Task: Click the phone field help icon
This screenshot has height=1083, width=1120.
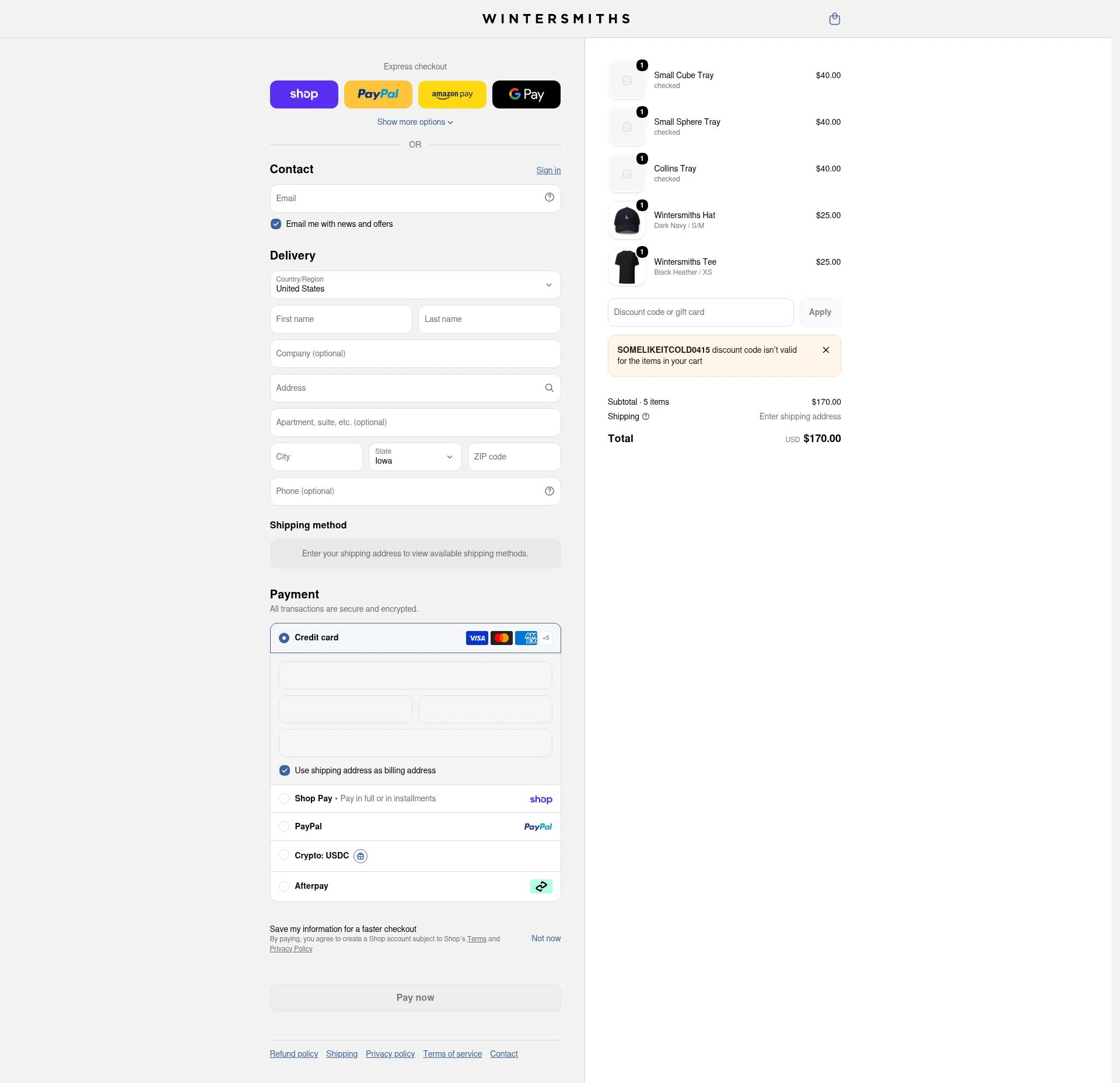Action: (x=549, y=491)
